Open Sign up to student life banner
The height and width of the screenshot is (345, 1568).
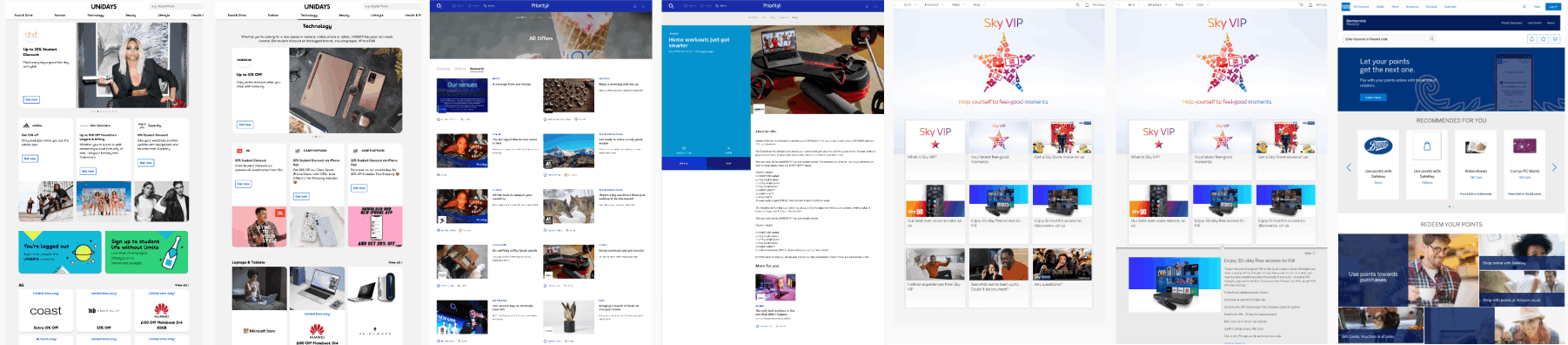tap(147, 252)
